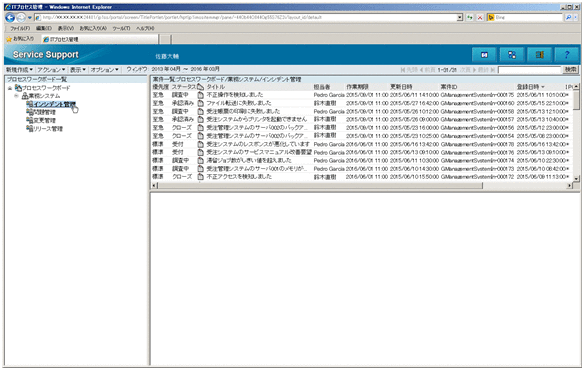The image size is (585, 371).
Task: Open case 受注システムからプリンタを起動できません
Action: pyautogui.click(x=257, y=119)
